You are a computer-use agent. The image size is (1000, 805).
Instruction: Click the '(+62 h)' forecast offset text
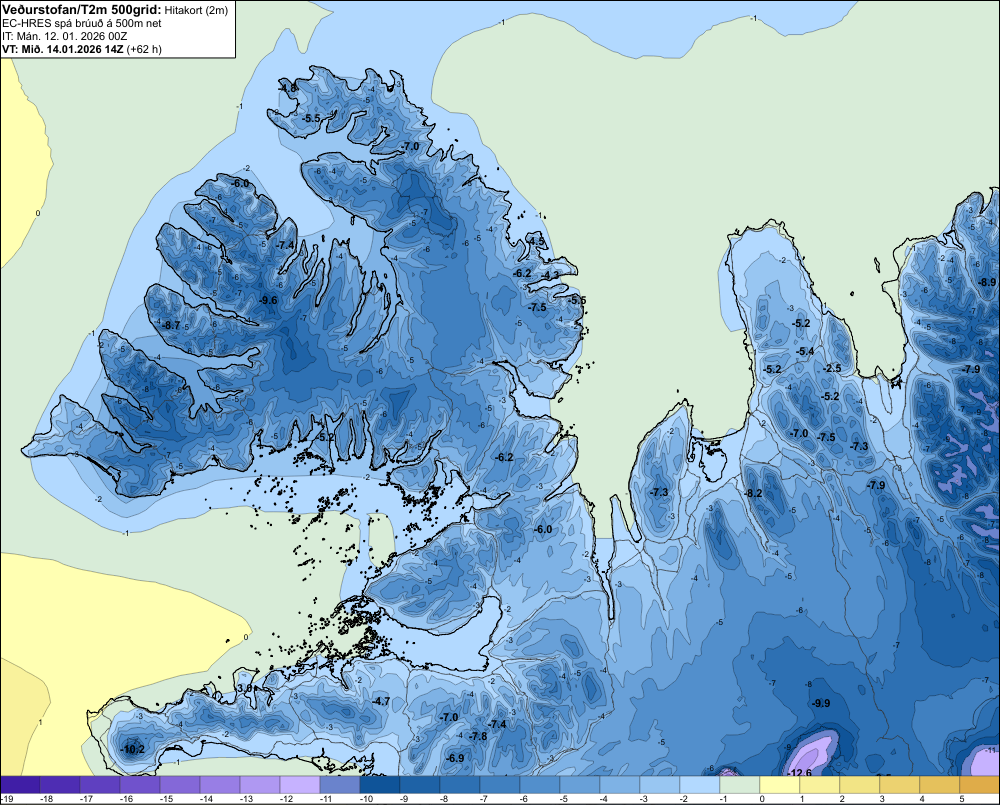[144, 49]
